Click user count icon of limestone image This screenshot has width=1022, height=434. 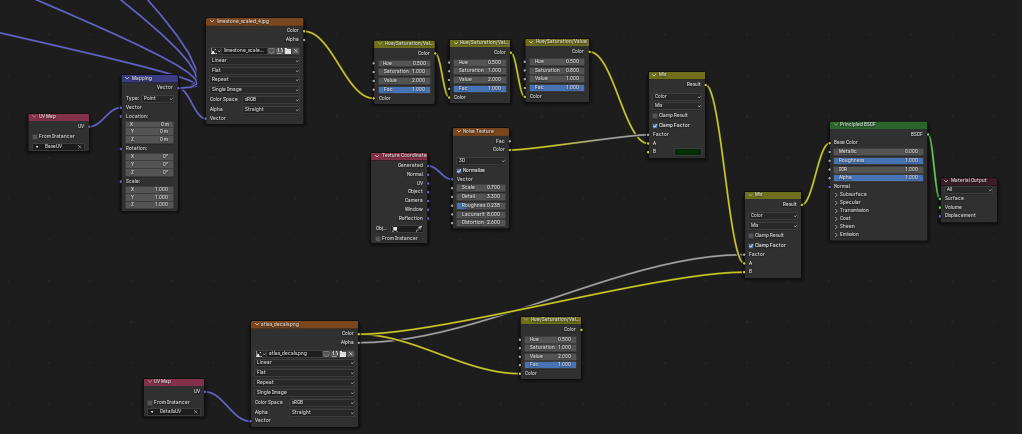(280, 50)
